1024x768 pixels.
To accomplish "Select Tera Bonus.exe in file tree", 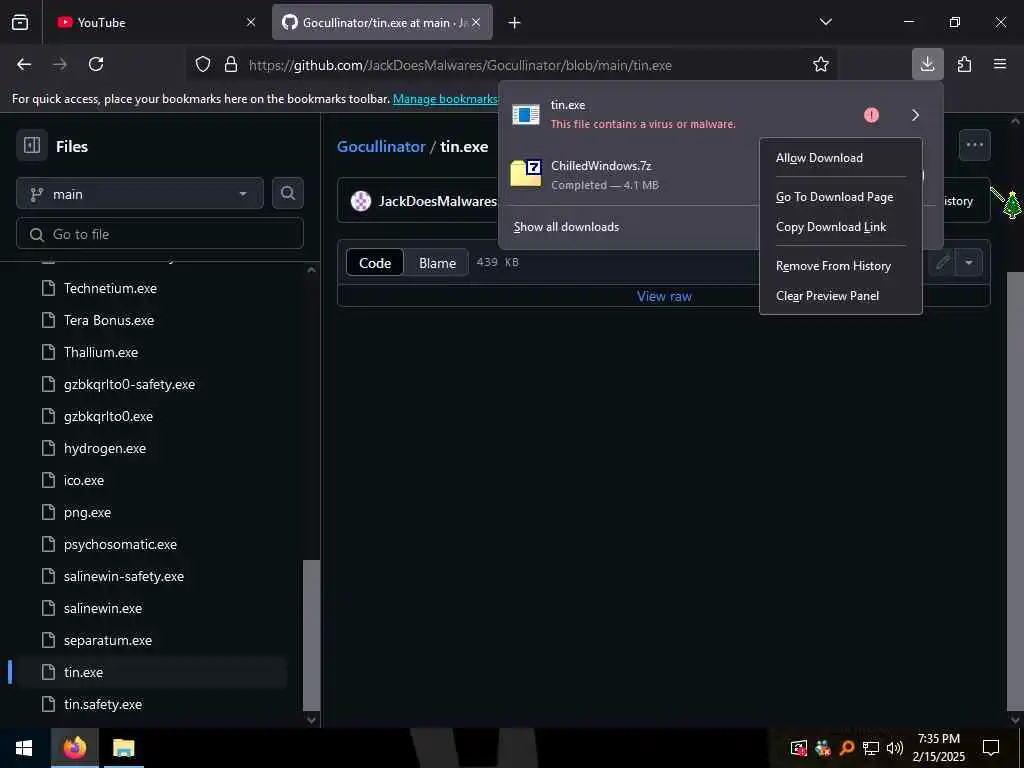I will pyautogui.click(x=108, y=320).
